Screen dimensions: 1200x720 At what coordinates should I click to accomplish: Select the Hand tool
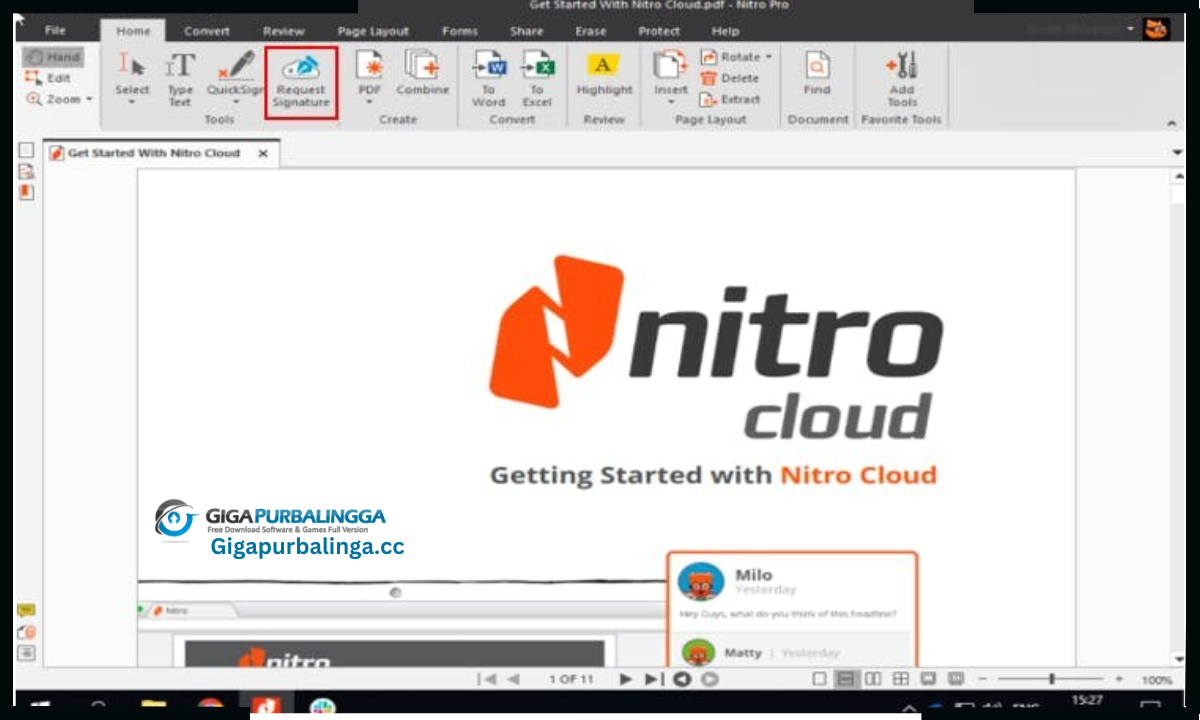pos(54,58)
